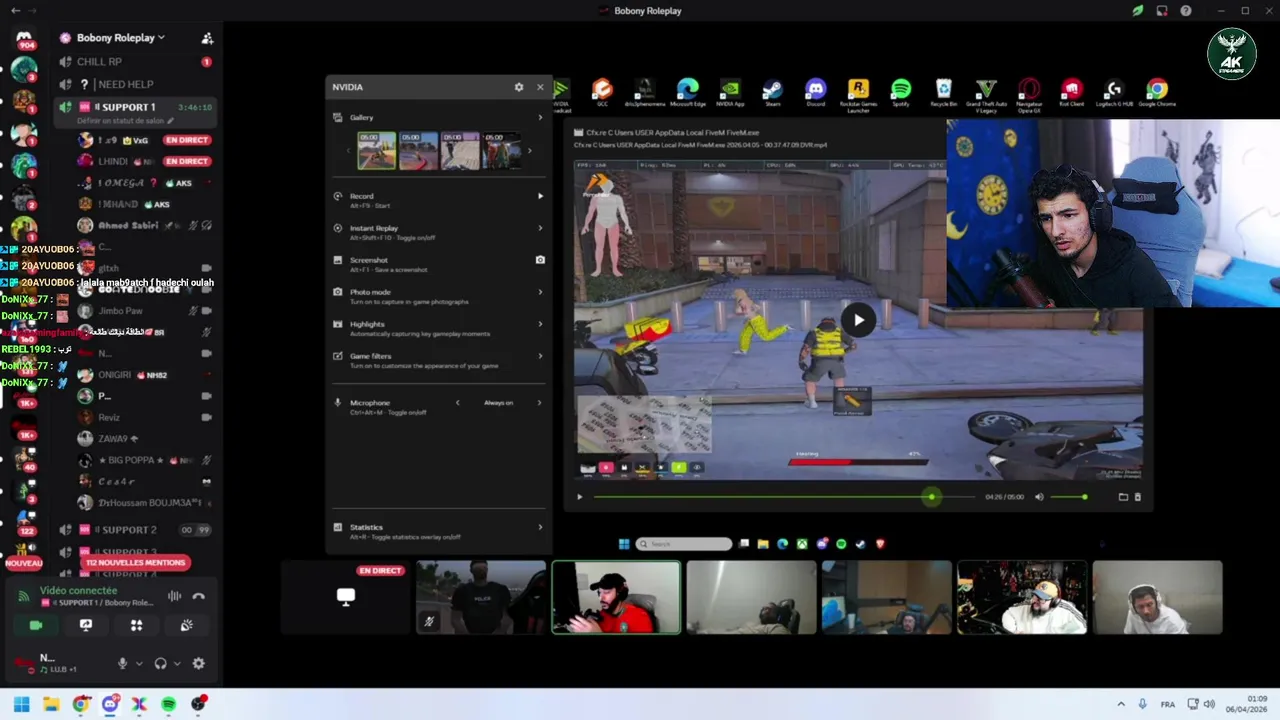
Task: Open clip folder icon in player
Action: coord(1123,497)
